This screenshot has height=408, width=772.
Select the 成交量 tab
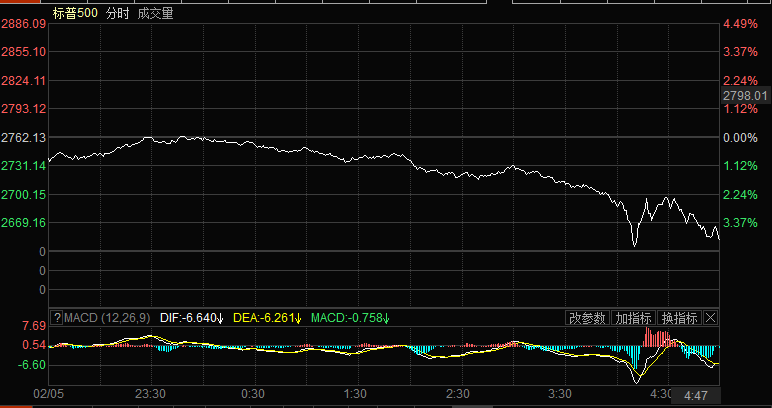click(156, 13)
